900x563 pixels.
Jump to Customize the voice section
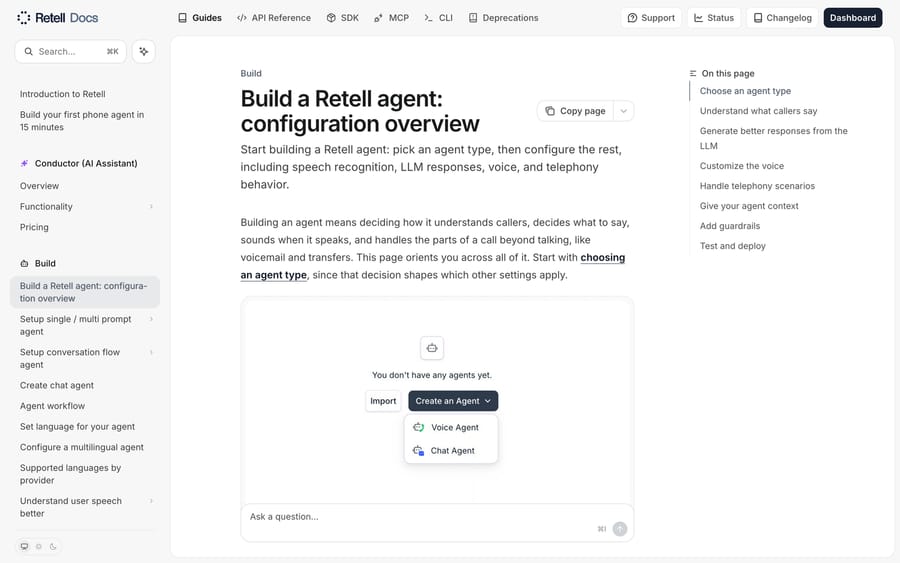pos(742,166)
